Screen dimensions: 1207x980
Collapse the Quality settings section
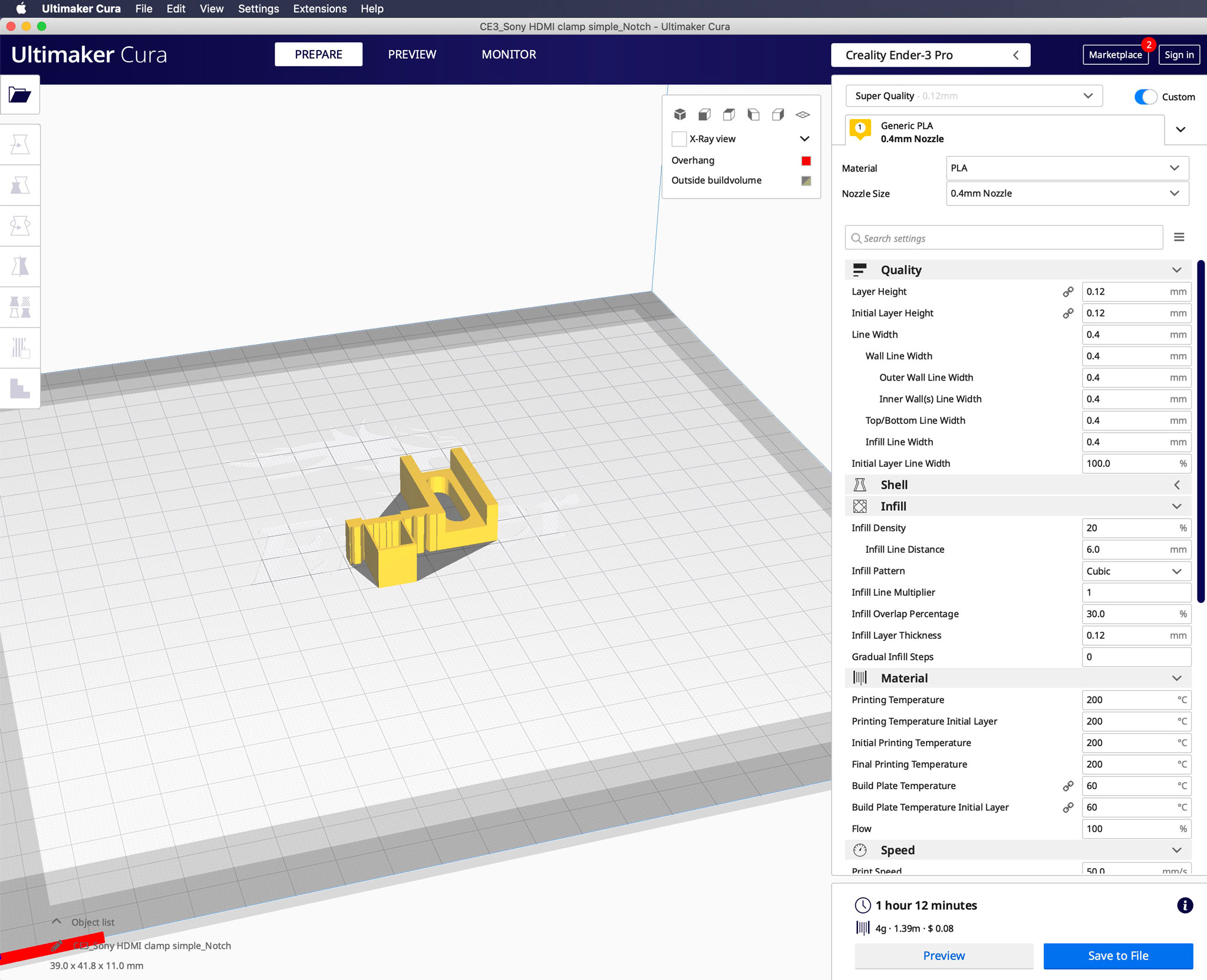[x=1018, y=270]
